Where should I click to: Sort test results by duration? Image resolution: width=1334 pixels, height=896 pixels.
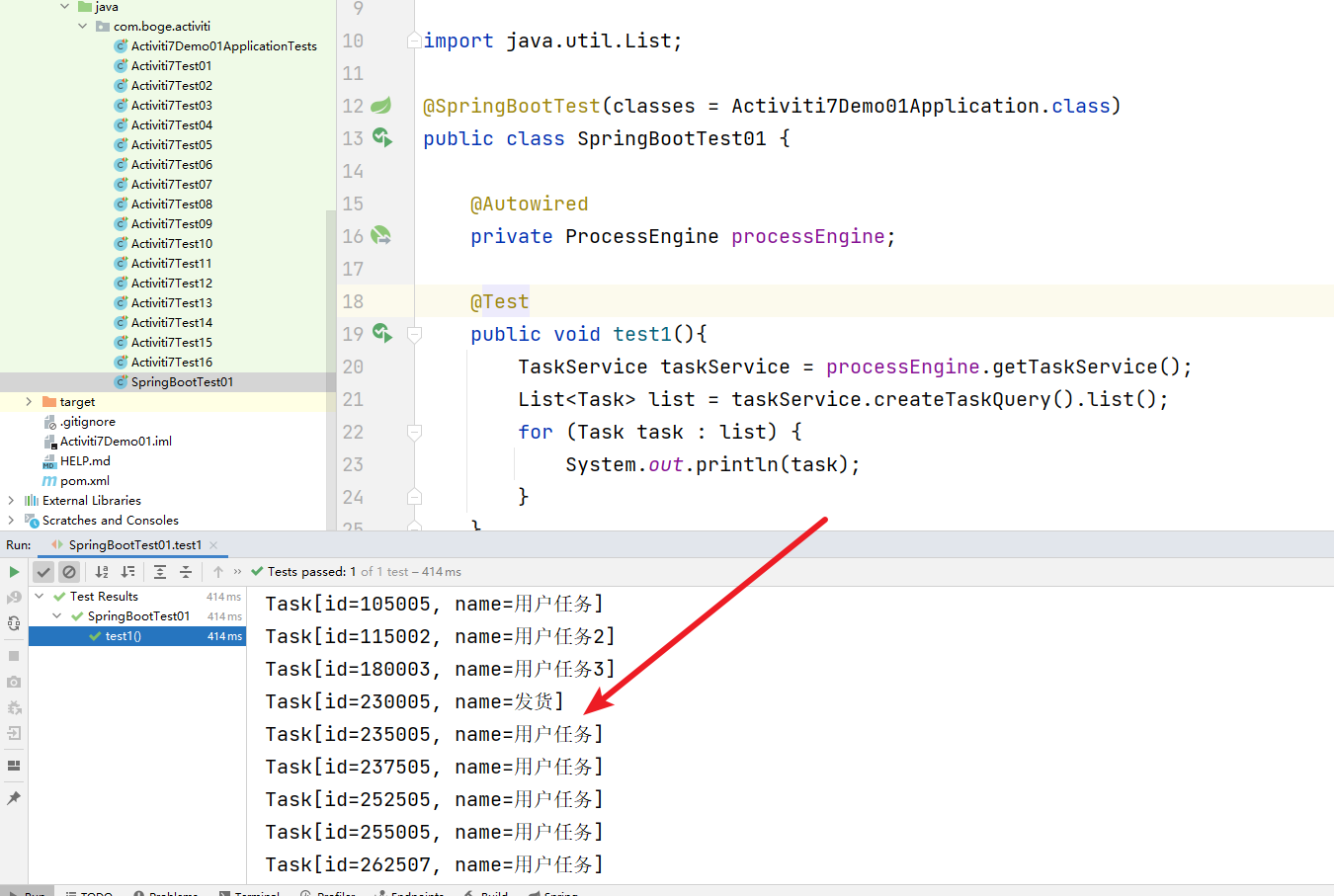pos(127,572)
